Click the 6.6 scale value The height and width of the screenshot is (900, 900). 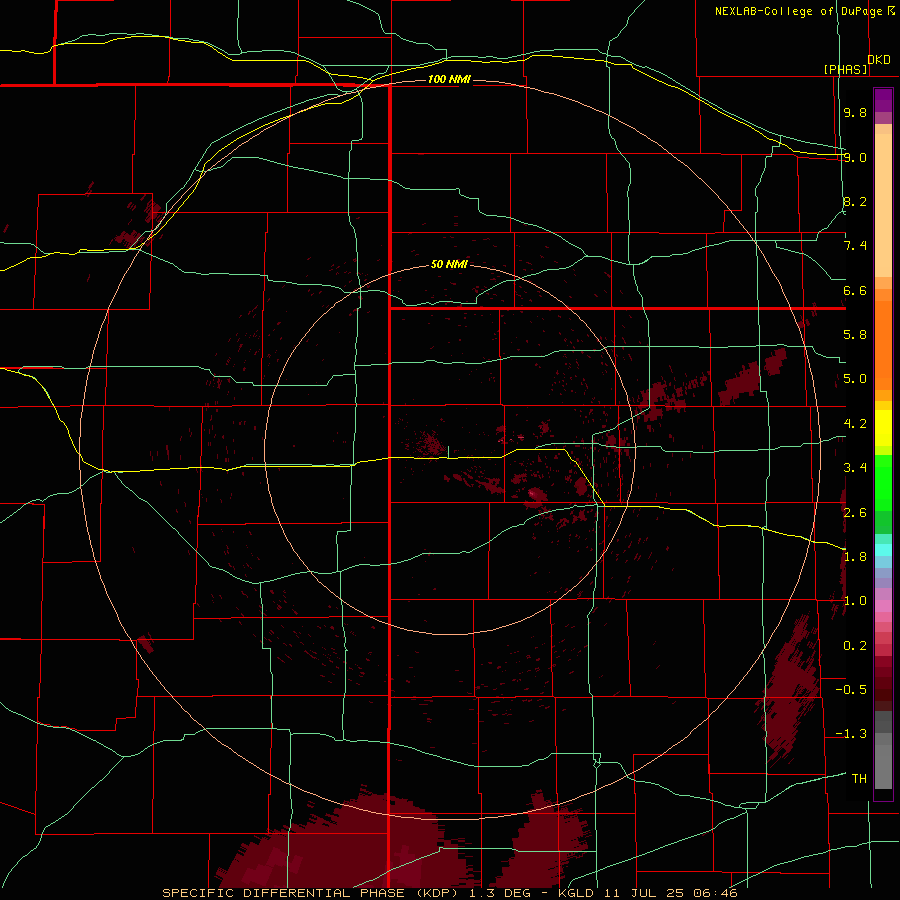pos(855,290)
